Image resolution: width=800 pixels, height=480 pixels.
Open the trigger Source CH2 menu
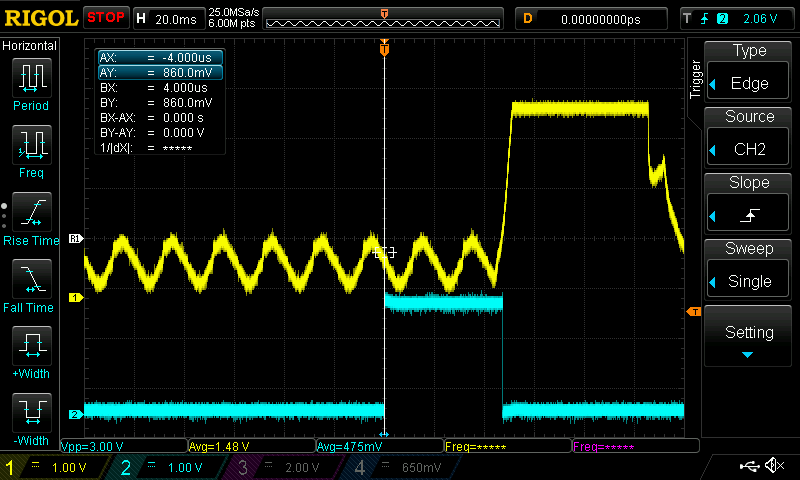(748, 148)
